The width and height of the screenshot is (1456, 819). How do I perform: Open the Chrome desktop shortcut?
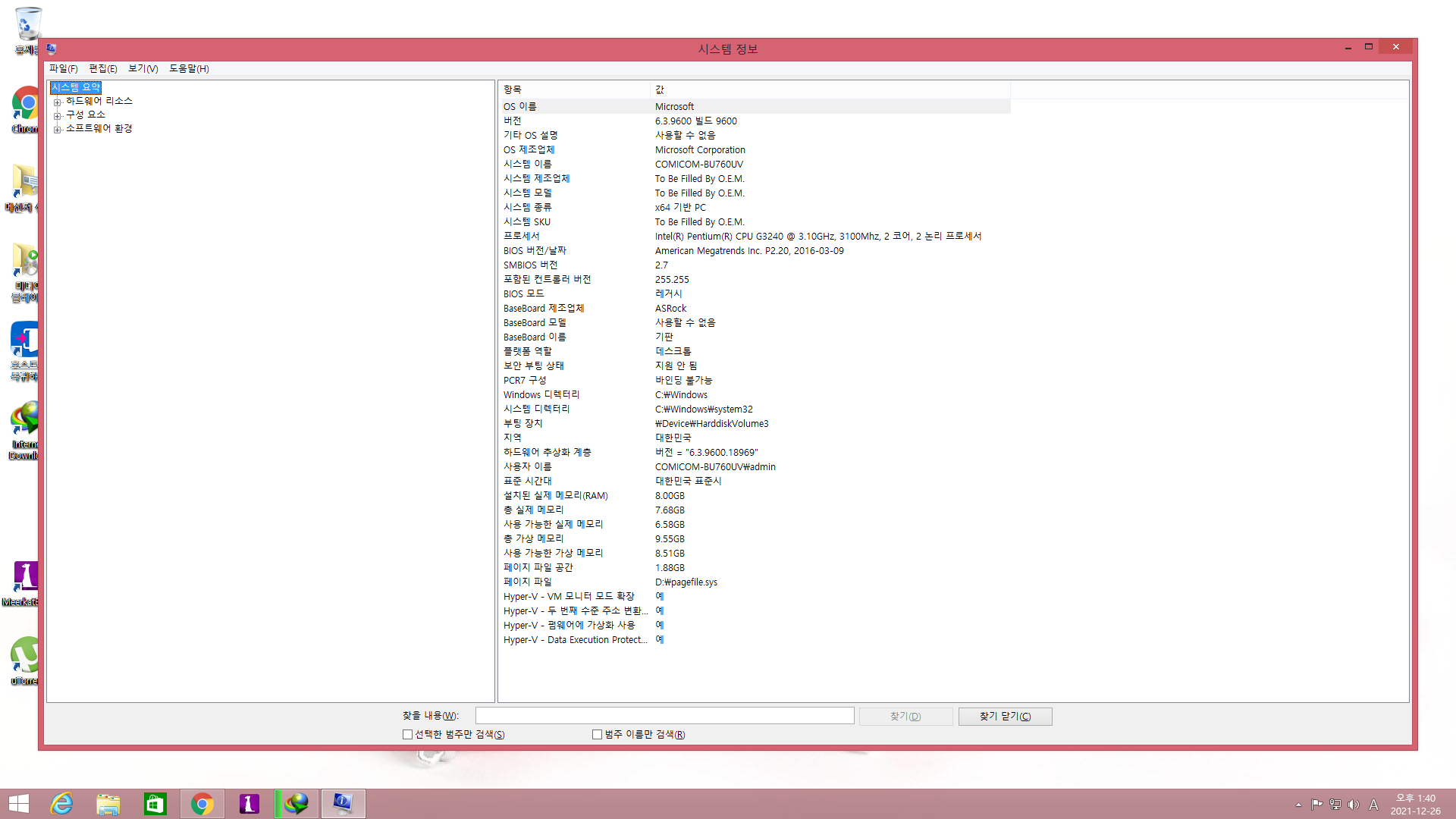(24, 110)
